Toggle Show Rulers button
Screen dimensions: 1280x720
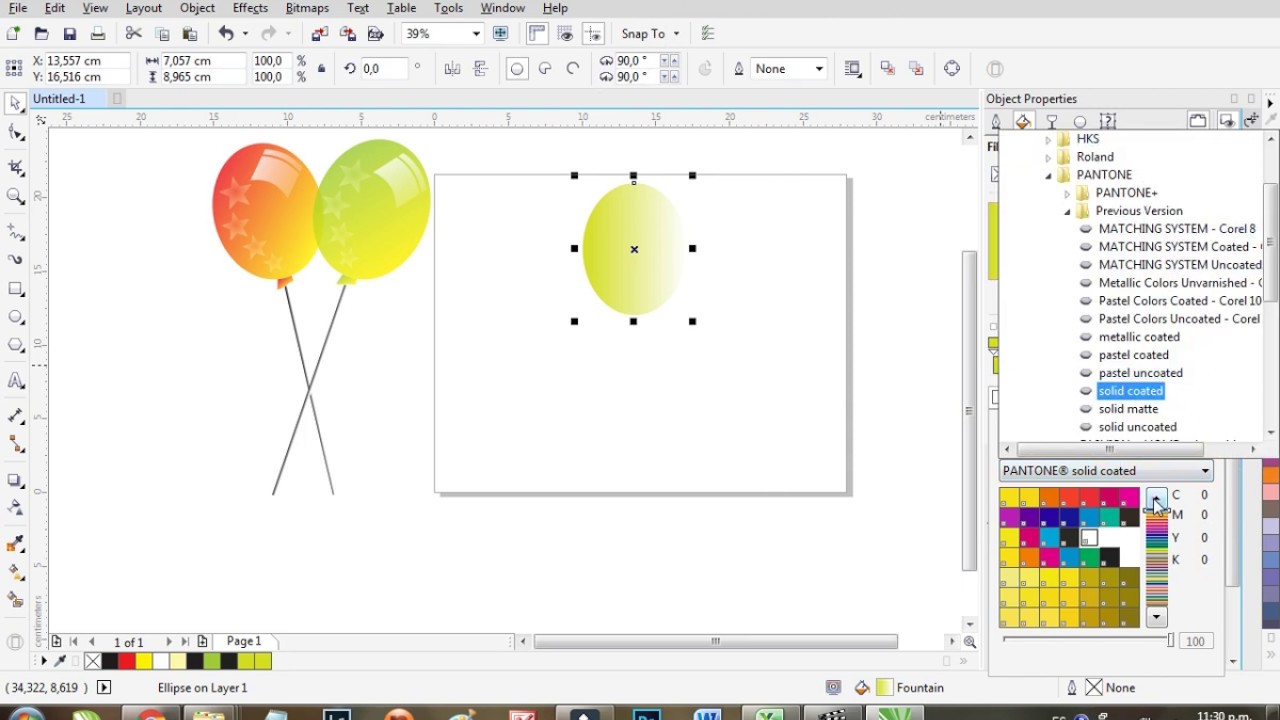click(537, 34)
